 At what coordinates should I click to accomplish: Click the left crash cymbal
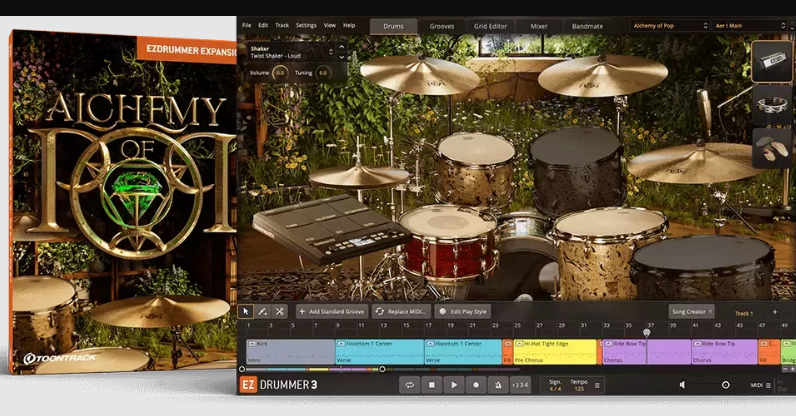point(420,75)
